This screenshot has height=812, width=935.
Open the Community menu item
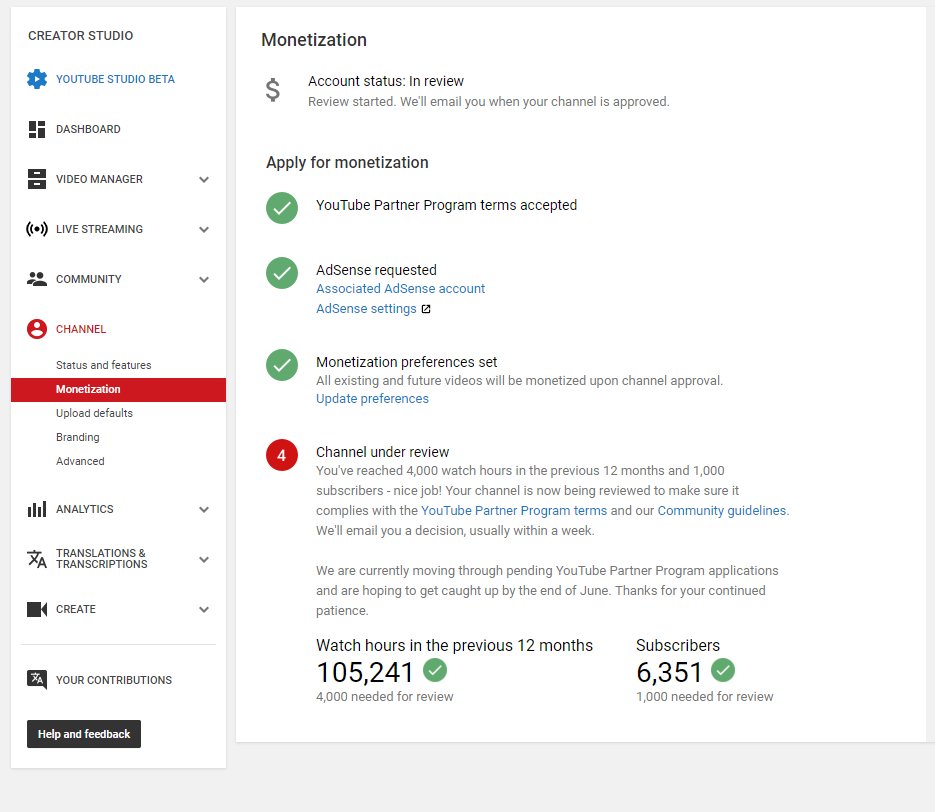click(89, 279)
